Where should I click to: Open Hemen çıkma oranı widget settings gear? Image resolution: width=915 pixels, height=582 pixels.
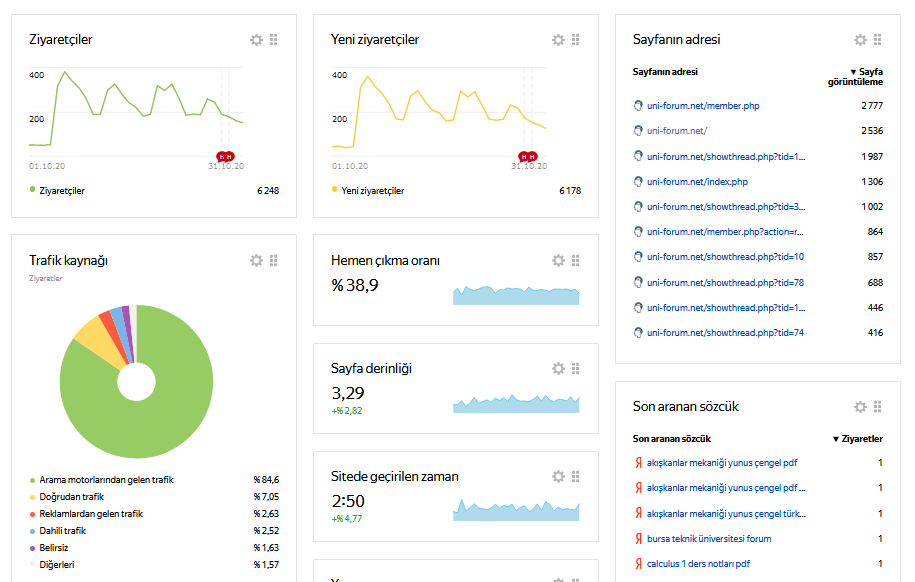[x=558, y=260]
